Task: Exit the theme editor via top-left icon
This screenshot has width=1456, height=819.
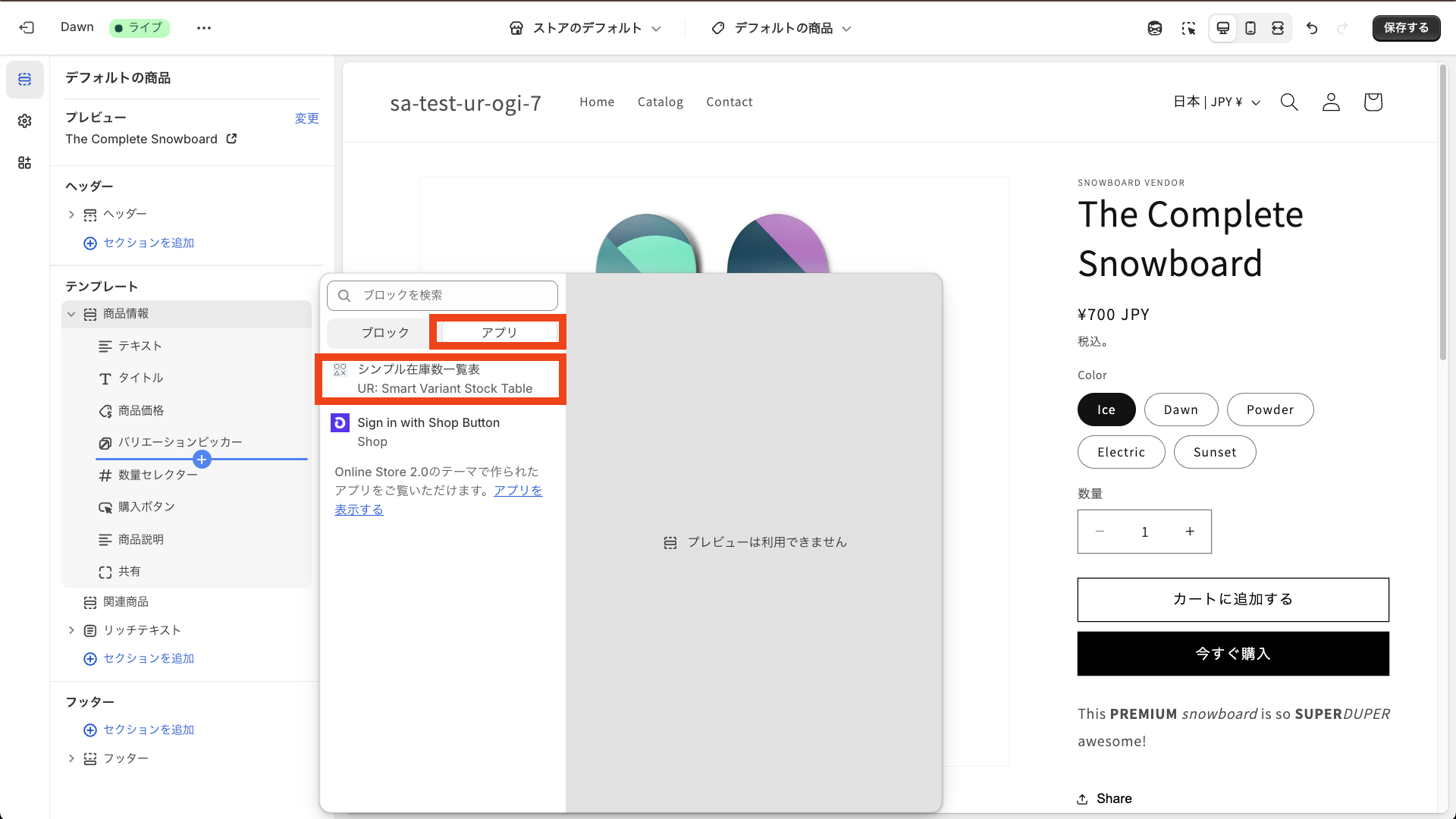Action: [27, 28]
